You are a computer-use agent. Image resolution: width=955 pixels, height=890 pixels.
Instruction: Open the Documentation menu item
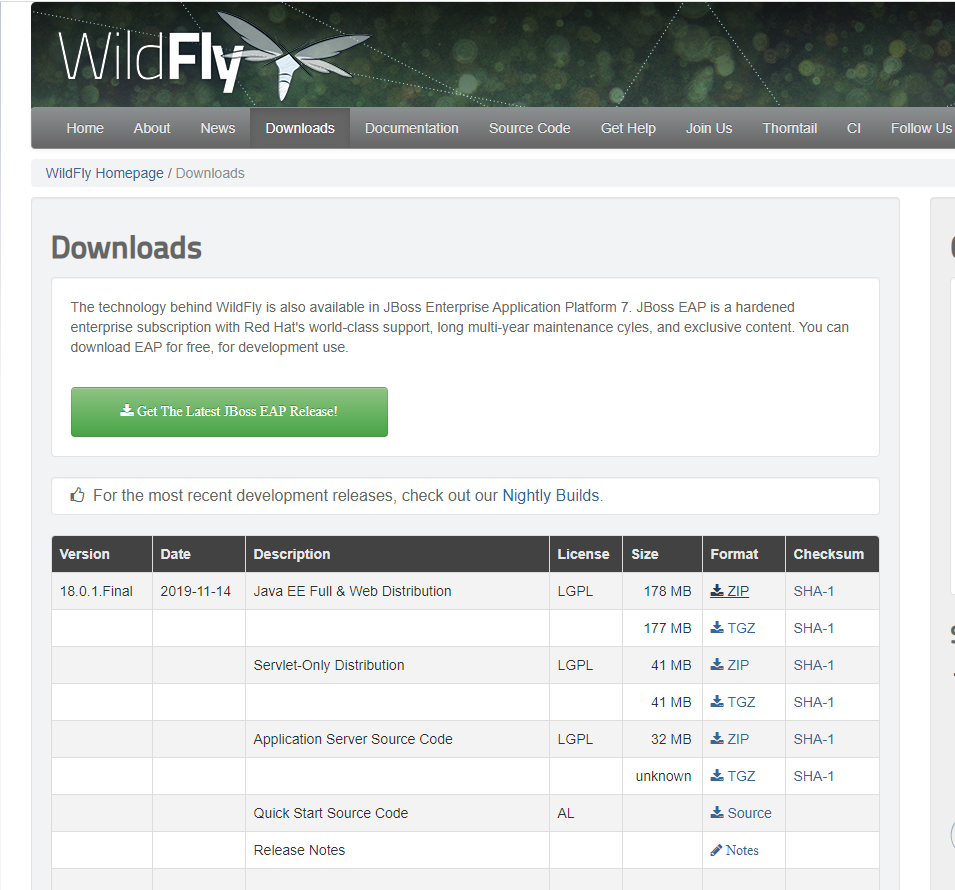411,128
